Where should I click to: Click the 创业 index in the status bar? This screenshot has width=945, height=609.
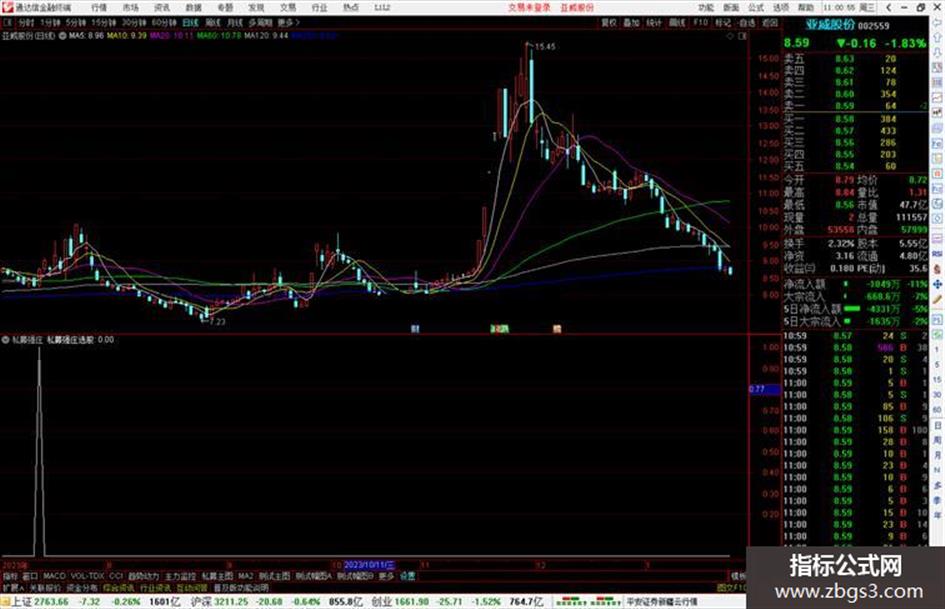point(381,602)
